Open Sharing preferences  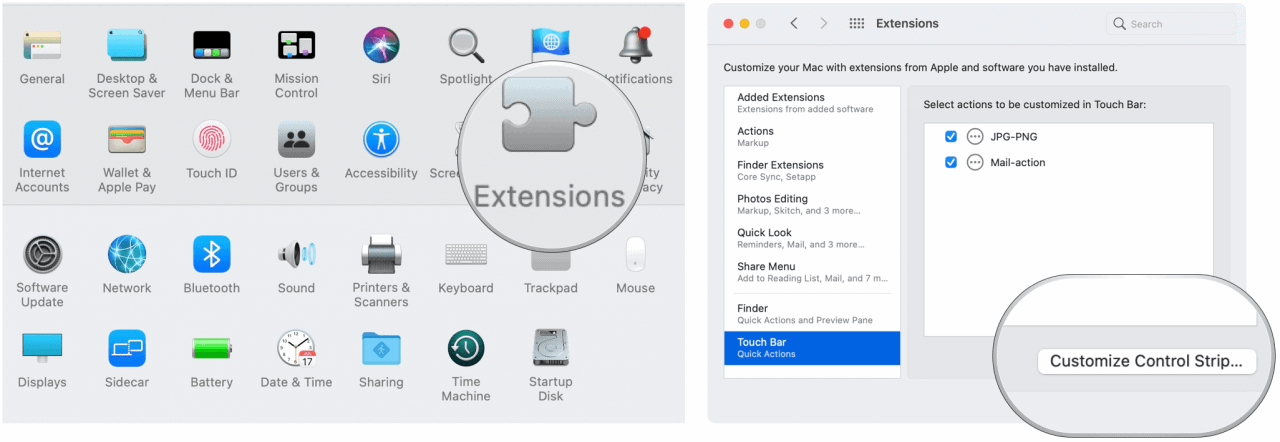pyautogui.click(x=381, y=350)
